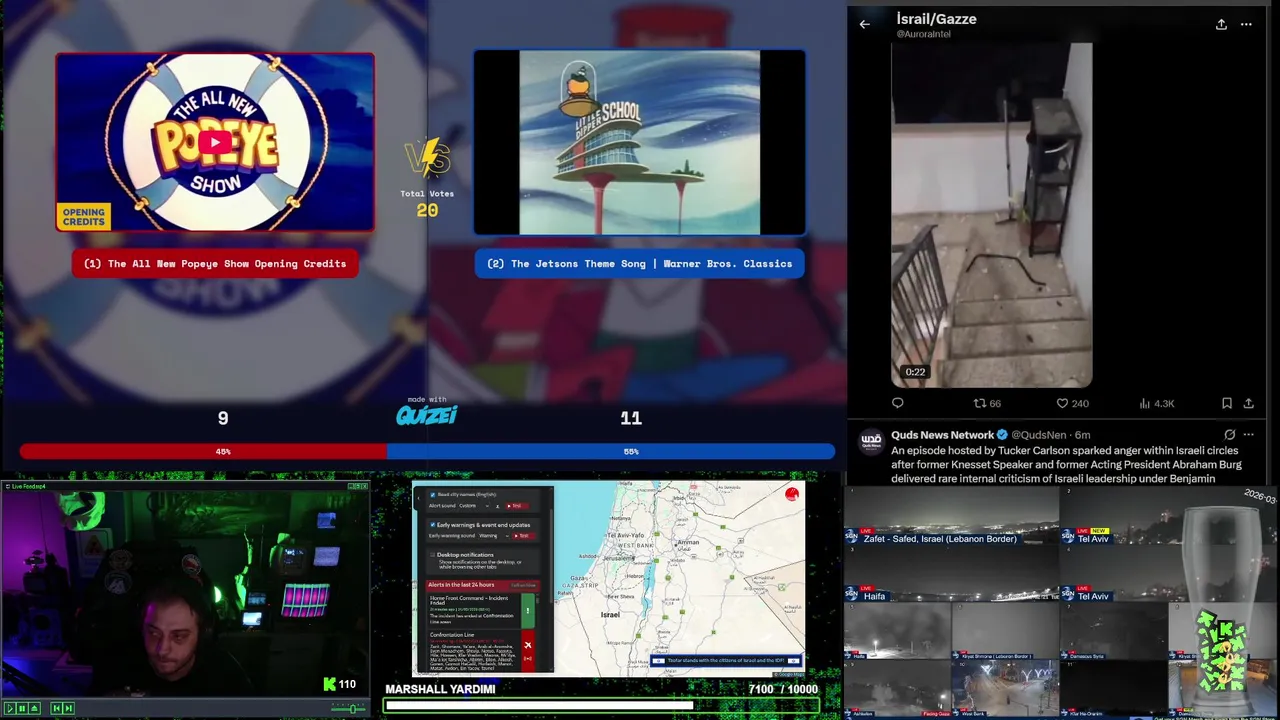This screenshot has width=1280, height=720.
Task: Open the West Bank street camera feed
Action: 1005,688
